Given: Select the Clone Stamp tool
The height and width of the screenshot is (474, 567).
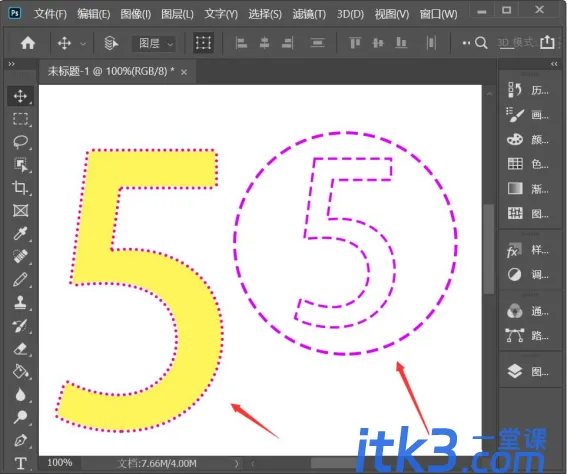Looking at the screenshot, I should pyautogui.click(x=20, y=302).
